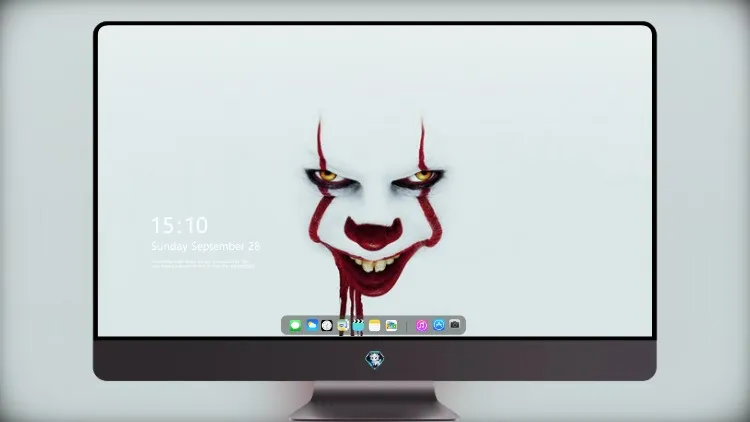The image size is (750, 422).
Task: Open the pink iTunes music app
Action: (421, 325)
